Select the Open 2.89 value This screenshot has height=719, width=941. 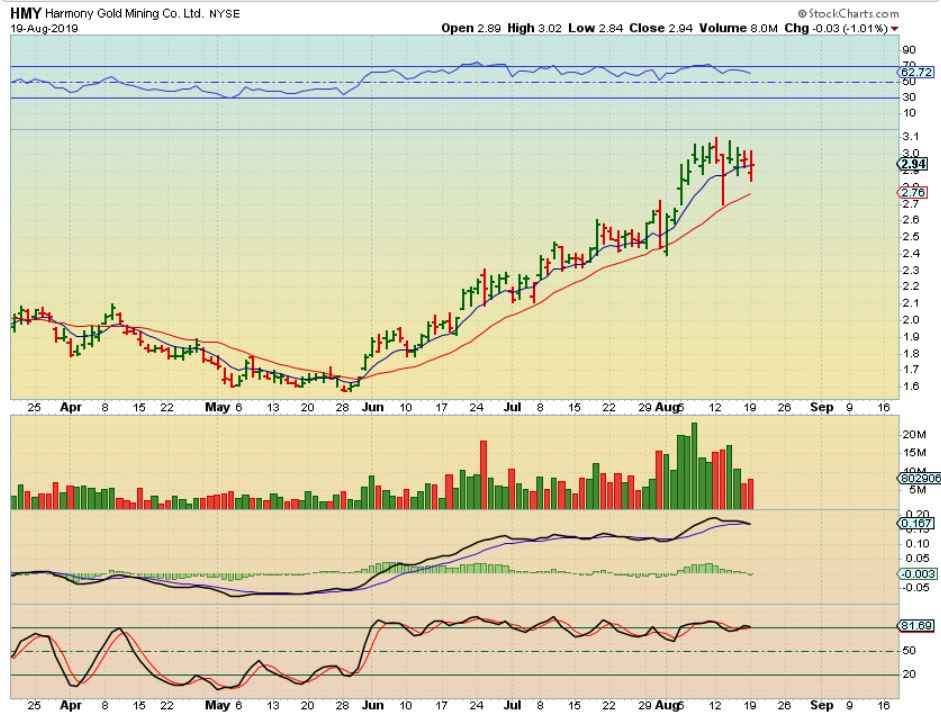pyautogui.click(x=470, y=28)
